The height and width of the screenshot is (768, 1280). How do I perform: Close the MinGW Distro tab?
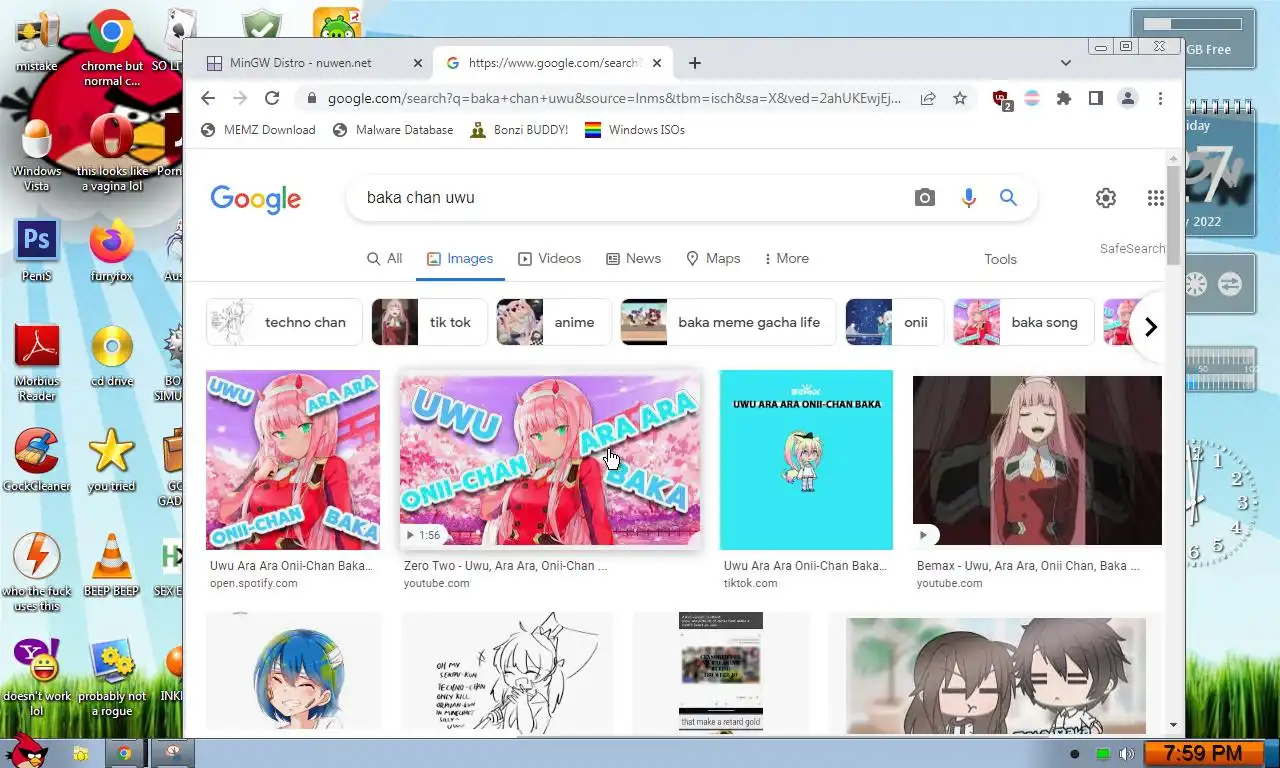(418, 62)
